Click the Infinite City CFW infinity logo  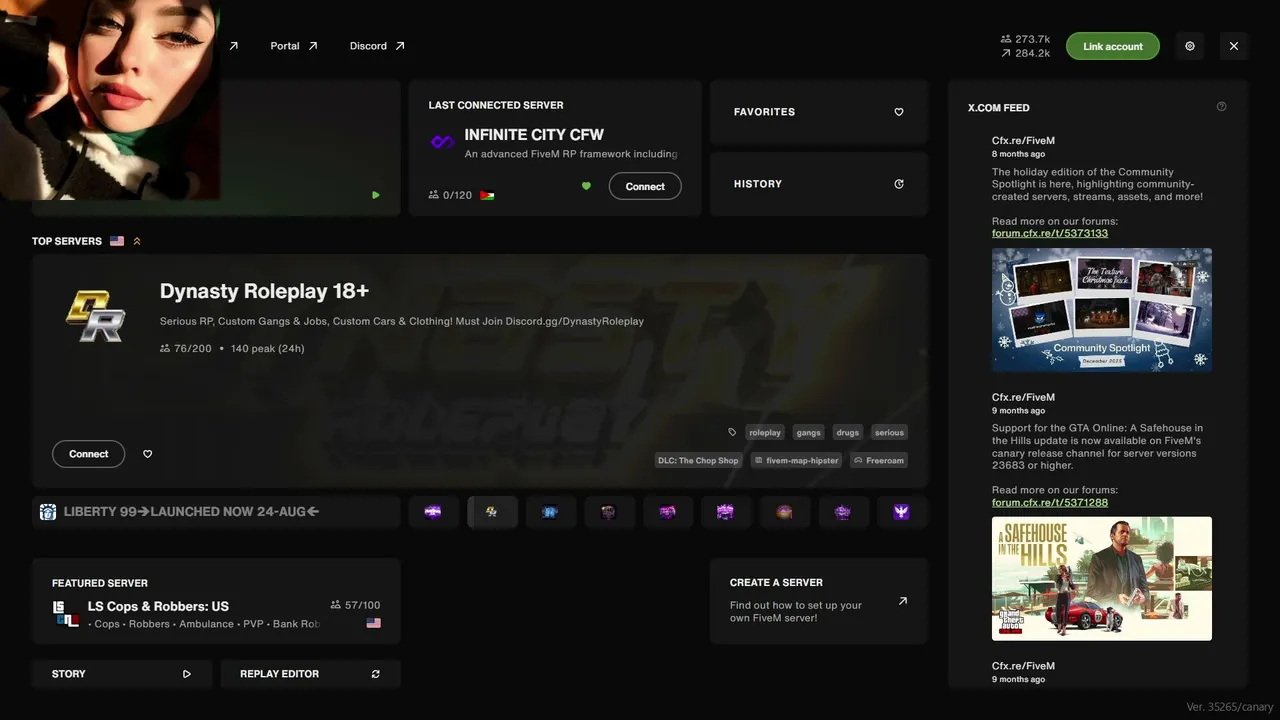(x=442, y=142)
